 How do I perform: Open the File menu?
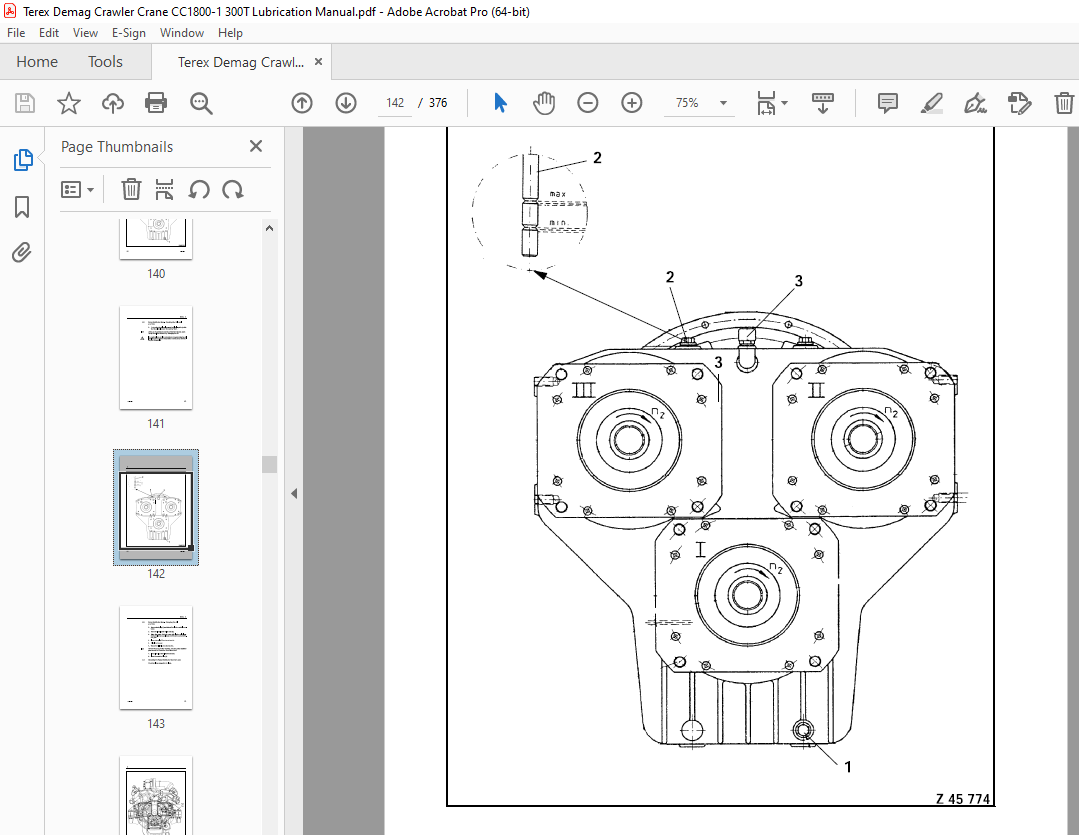(16, 32)
